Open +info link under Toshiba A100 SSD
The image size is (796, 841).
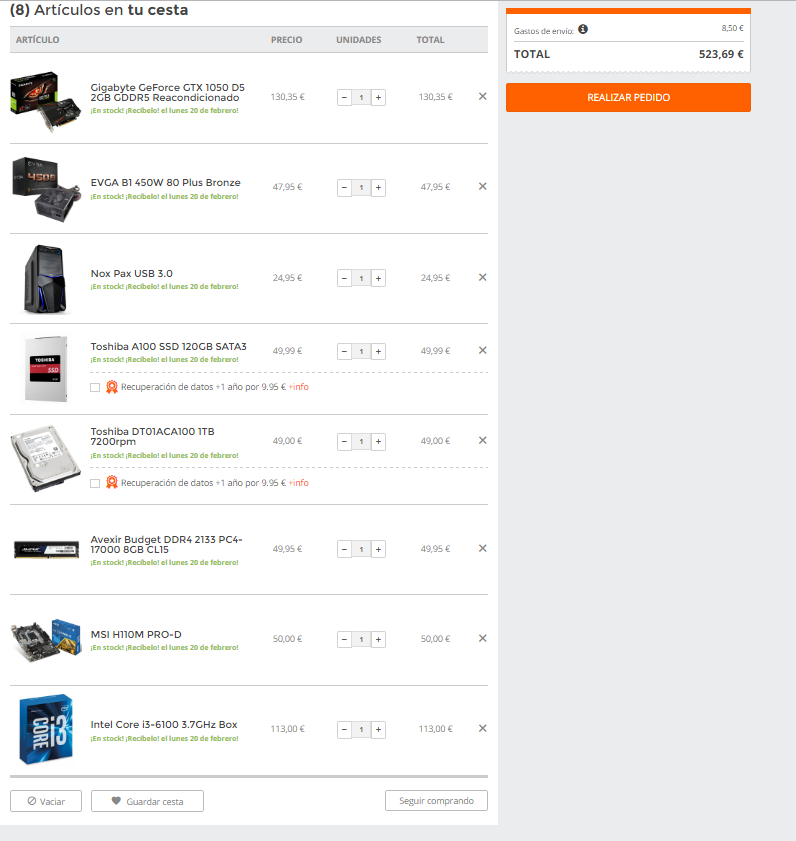[299, 387]
